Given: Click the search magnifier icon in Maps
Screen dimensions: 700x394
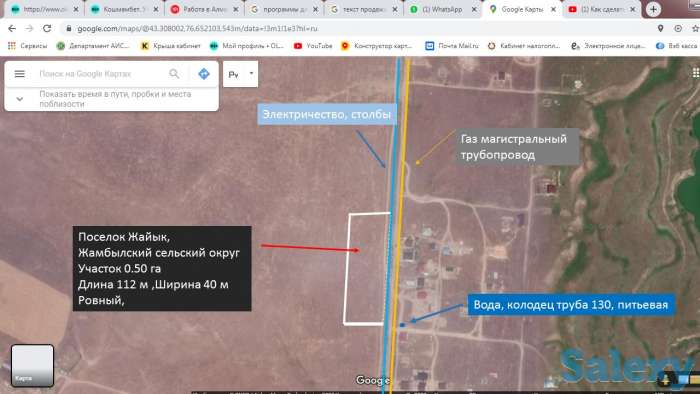Looking at the screenshot, I should click(x=174, y=74).
